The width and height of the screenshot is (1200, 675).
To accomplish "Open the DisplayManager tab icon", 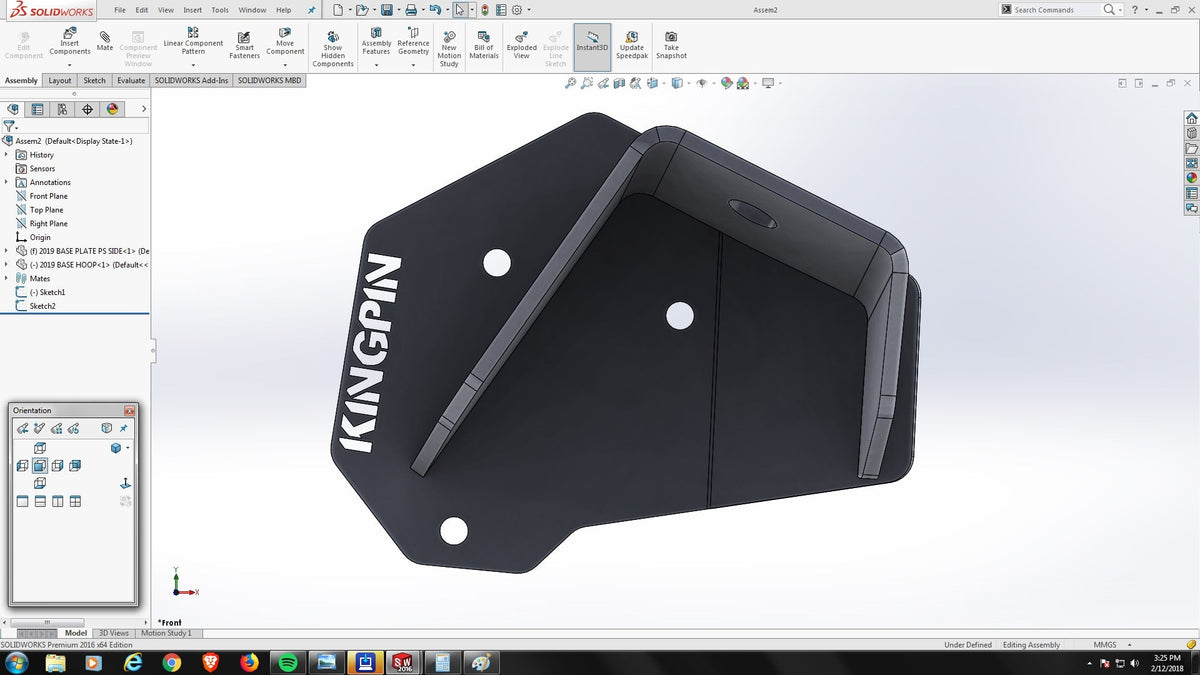I will tap(112, 109).
